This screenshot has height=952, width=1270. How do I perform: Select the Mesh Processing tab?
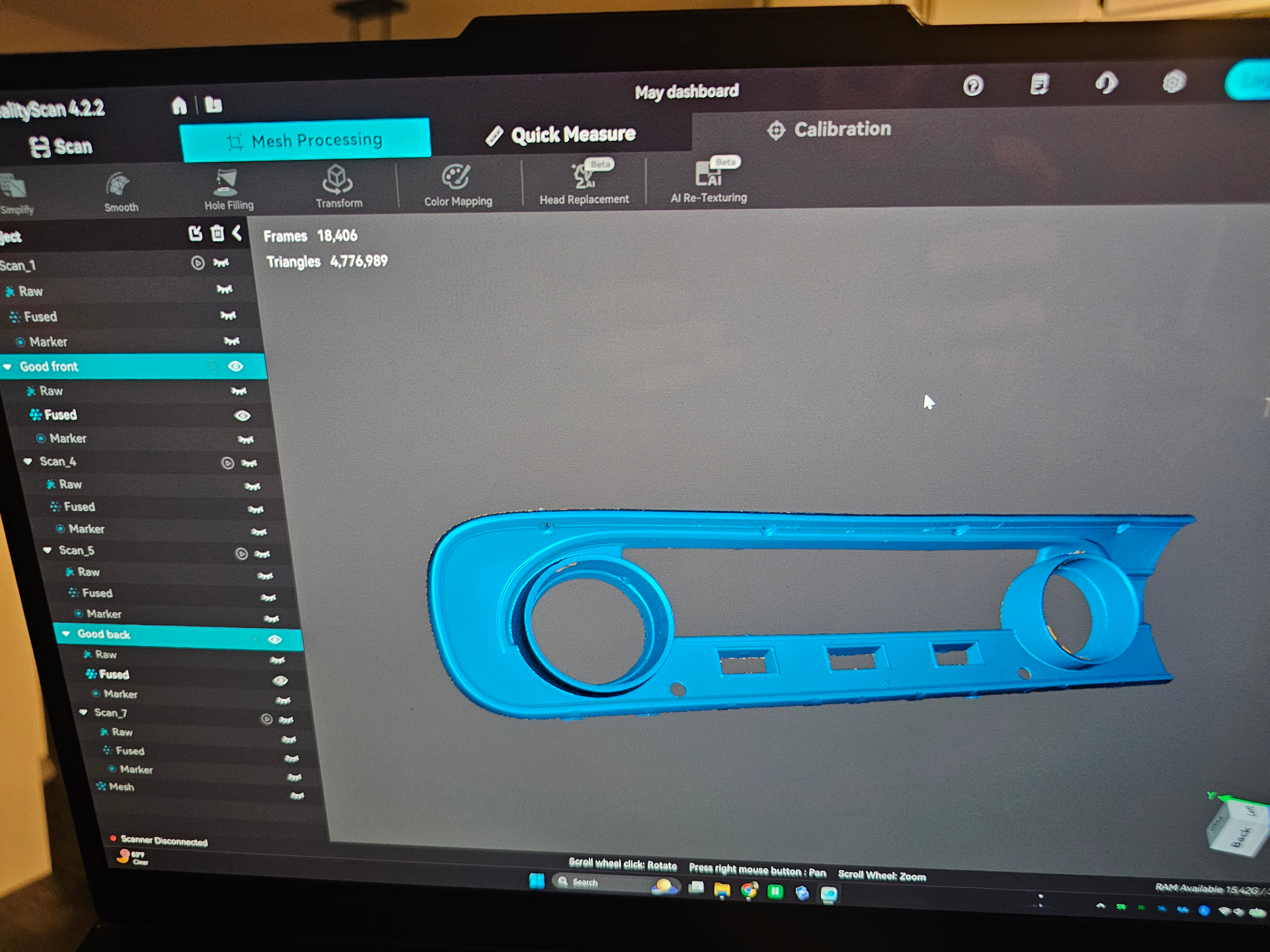(305, 140)
